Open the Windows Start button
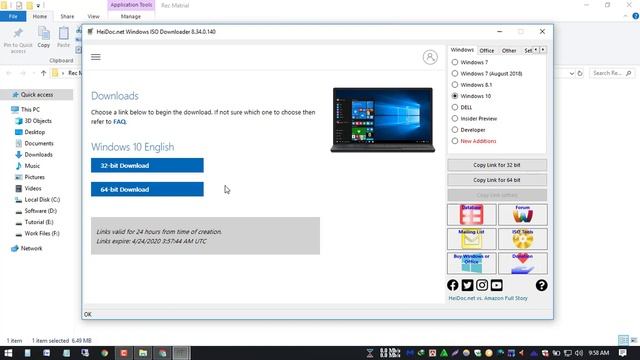Viewport: 640px width, 360px height. (8, 353)
